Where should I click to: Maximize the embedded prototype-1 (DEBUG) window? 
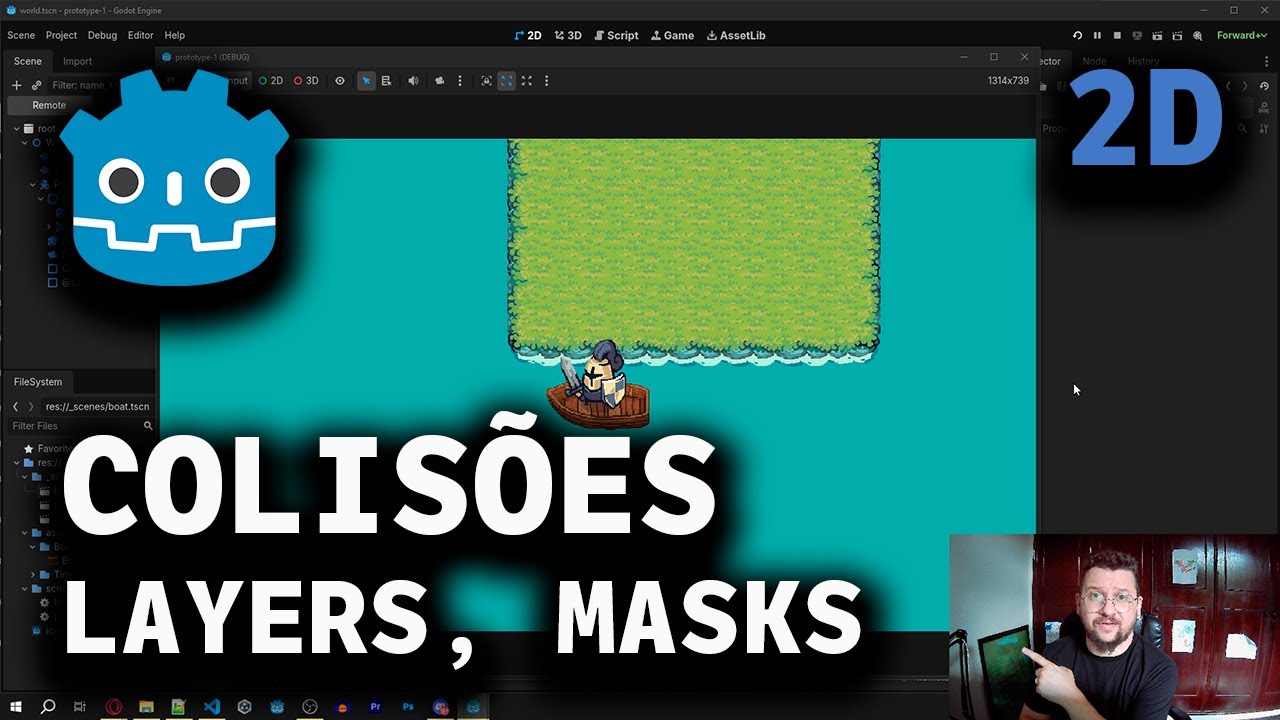(993, 57)
